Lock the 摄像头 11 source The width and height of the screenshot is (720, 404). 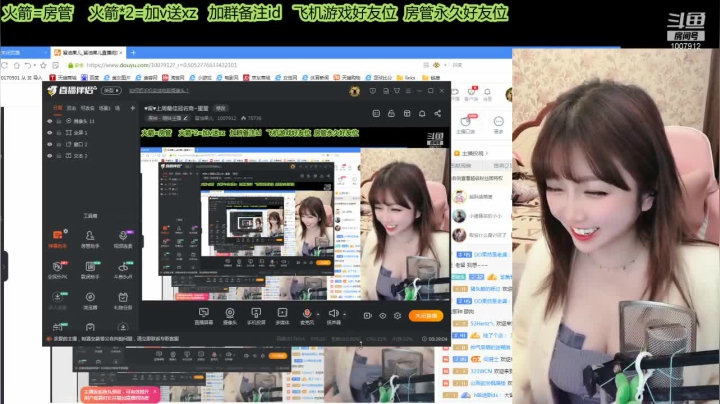[59, 121]
